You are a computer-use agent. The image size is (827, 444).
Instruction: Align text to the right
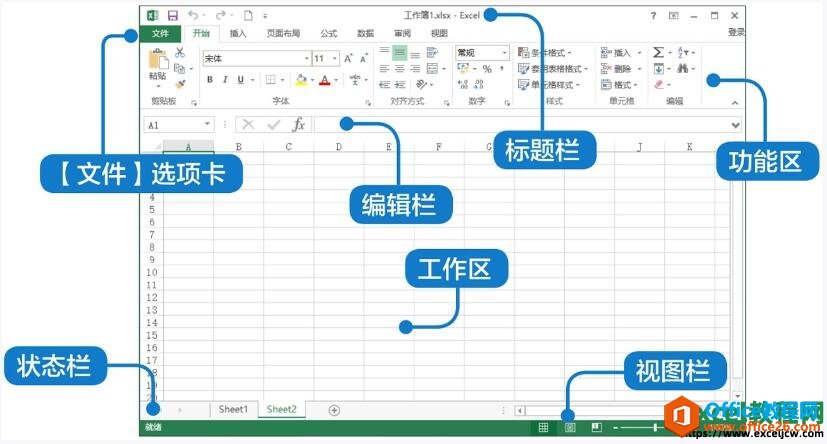tap(416, 69)
